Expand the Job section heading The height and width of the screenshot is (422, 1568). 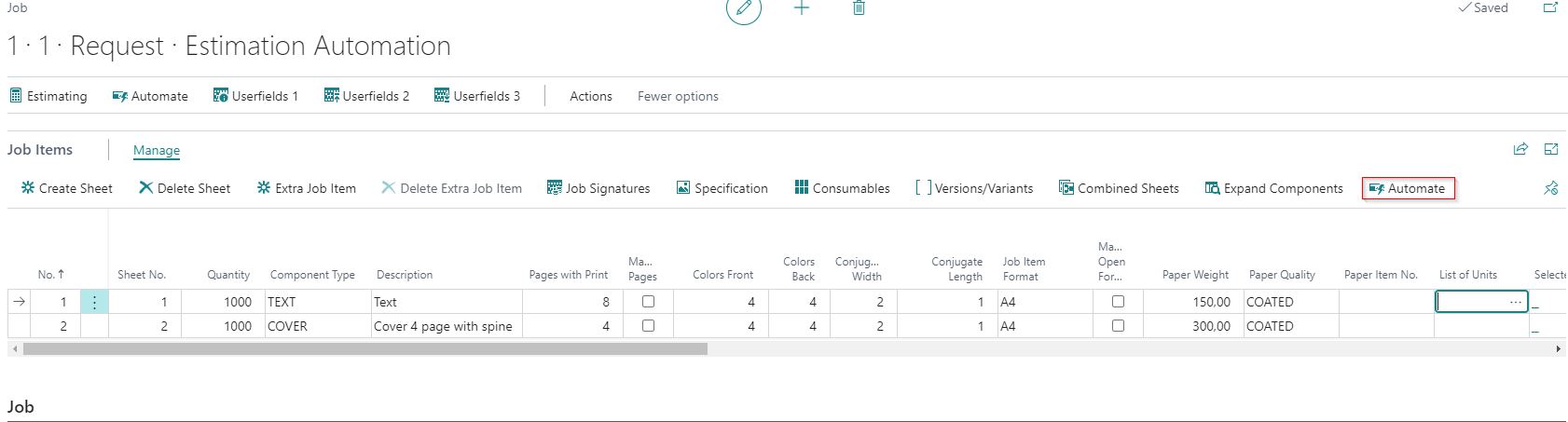pos(21,407)
